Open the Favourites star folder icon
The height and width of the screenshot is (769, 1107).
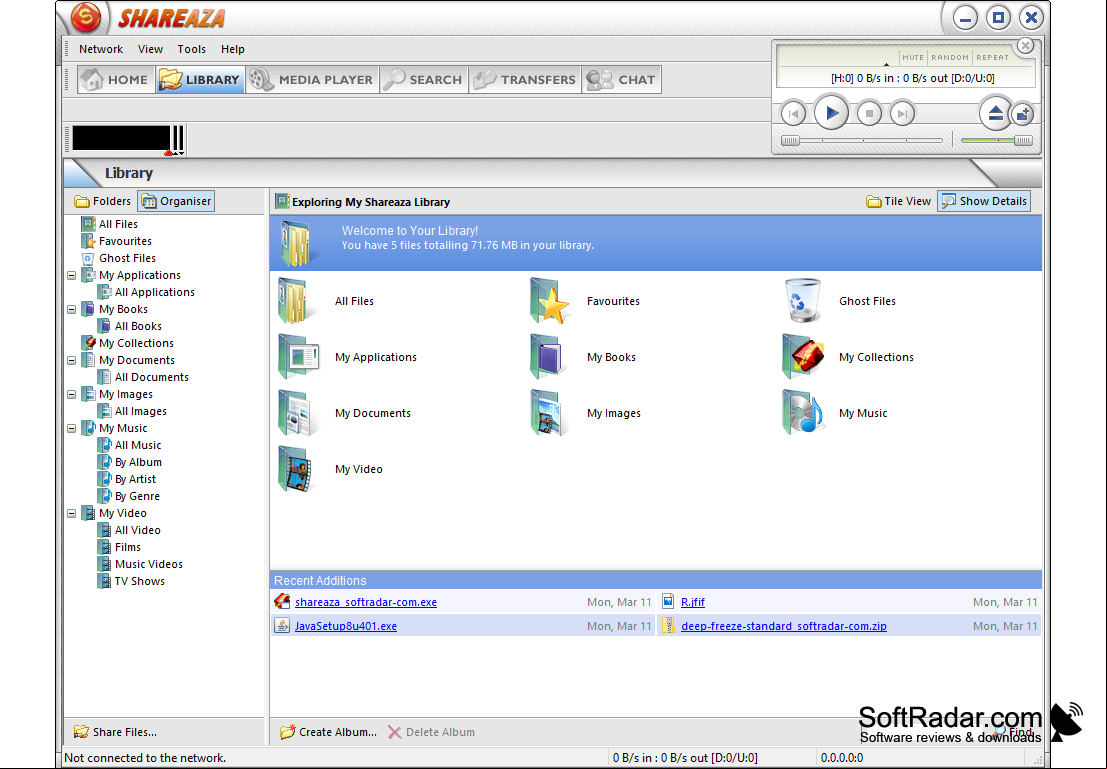(x=549, y=301)
